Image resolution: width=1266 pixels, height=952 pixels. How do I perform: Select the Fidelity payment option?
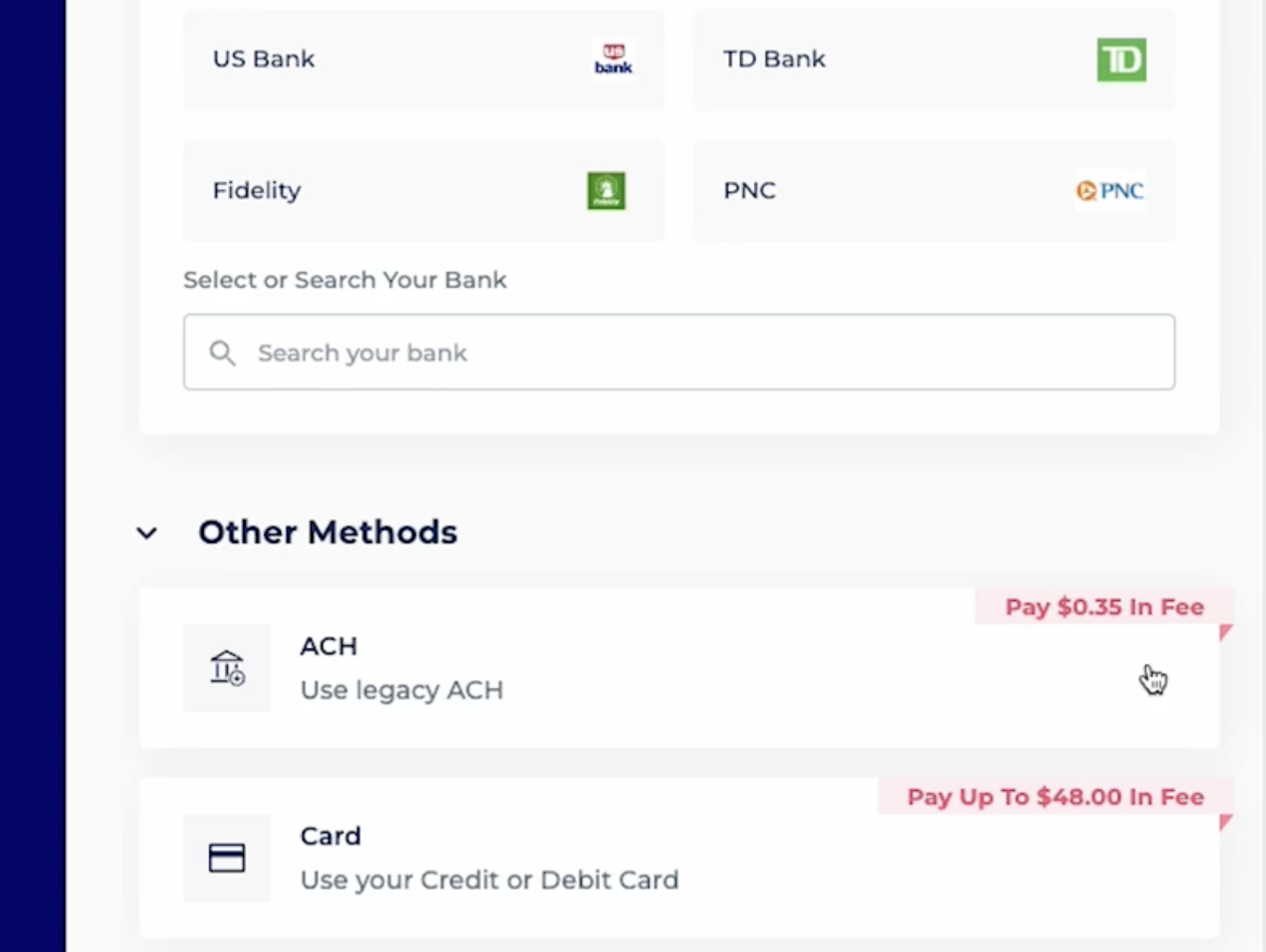[424, 191]
